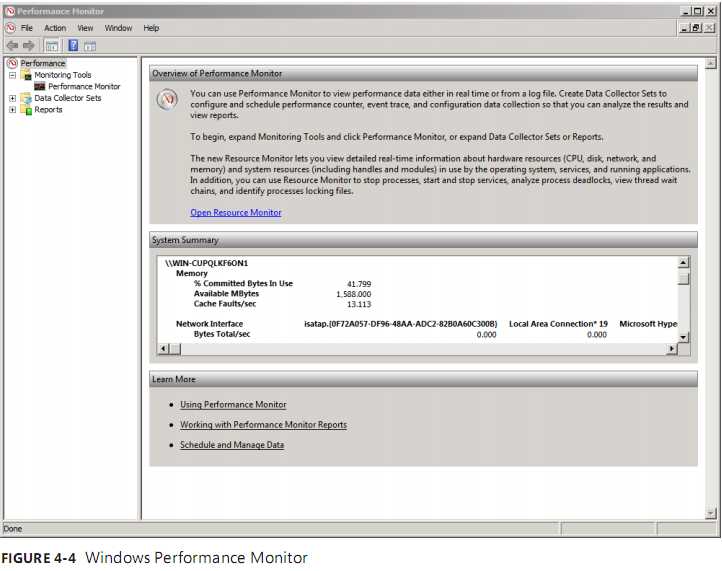Click the overview gauge icon in the panel
This screenshot has height=571, width=722.
click(167, 99)
